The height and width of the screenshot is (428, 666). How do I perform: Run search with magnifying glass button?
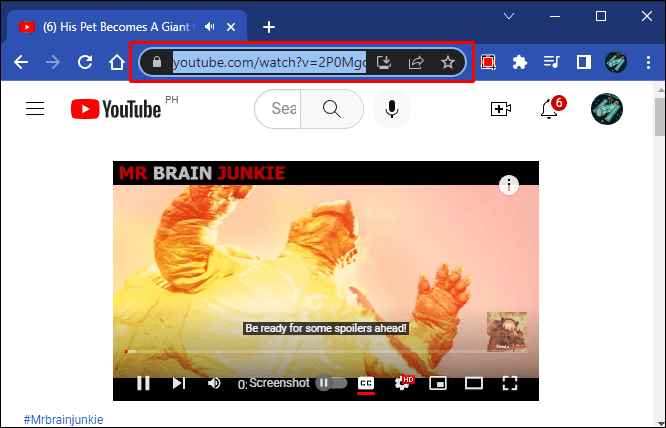pos(332,109)
